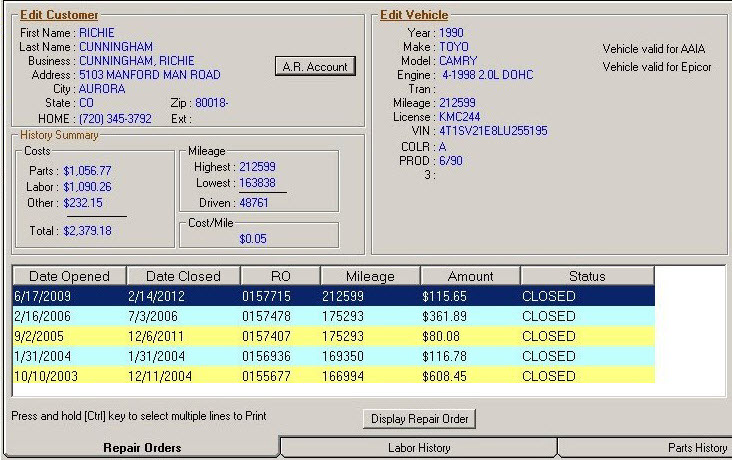Image resolution: width=732 pixels, height=460 pixels.
Task: Click the HOME phone number field
Action: [115, 118]
